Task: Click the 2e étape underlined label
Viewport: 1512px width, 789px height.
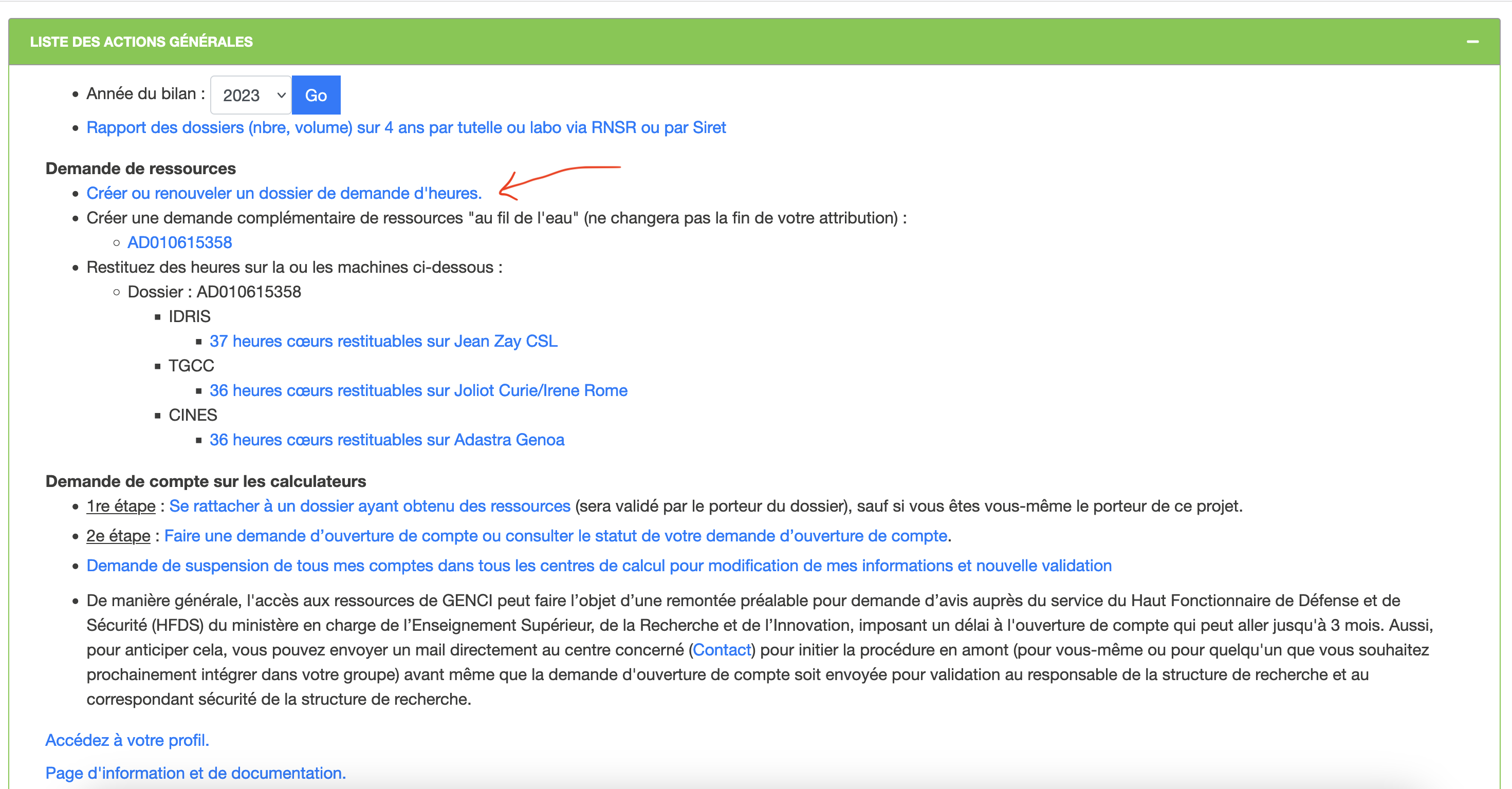Action: click(x=118, y=536)
